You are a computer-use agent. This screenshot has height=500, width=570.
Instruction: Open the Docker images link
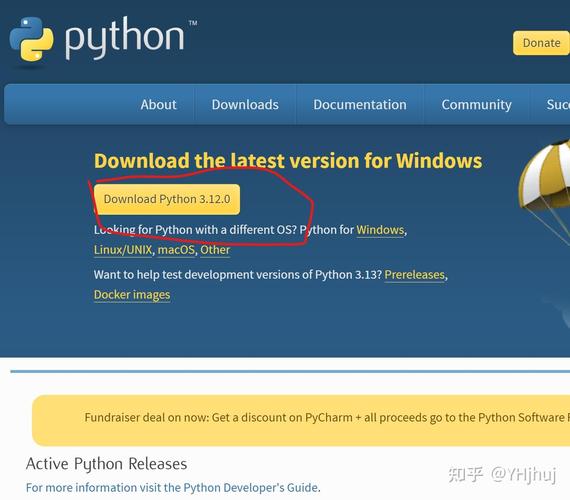tap(132, 295)
